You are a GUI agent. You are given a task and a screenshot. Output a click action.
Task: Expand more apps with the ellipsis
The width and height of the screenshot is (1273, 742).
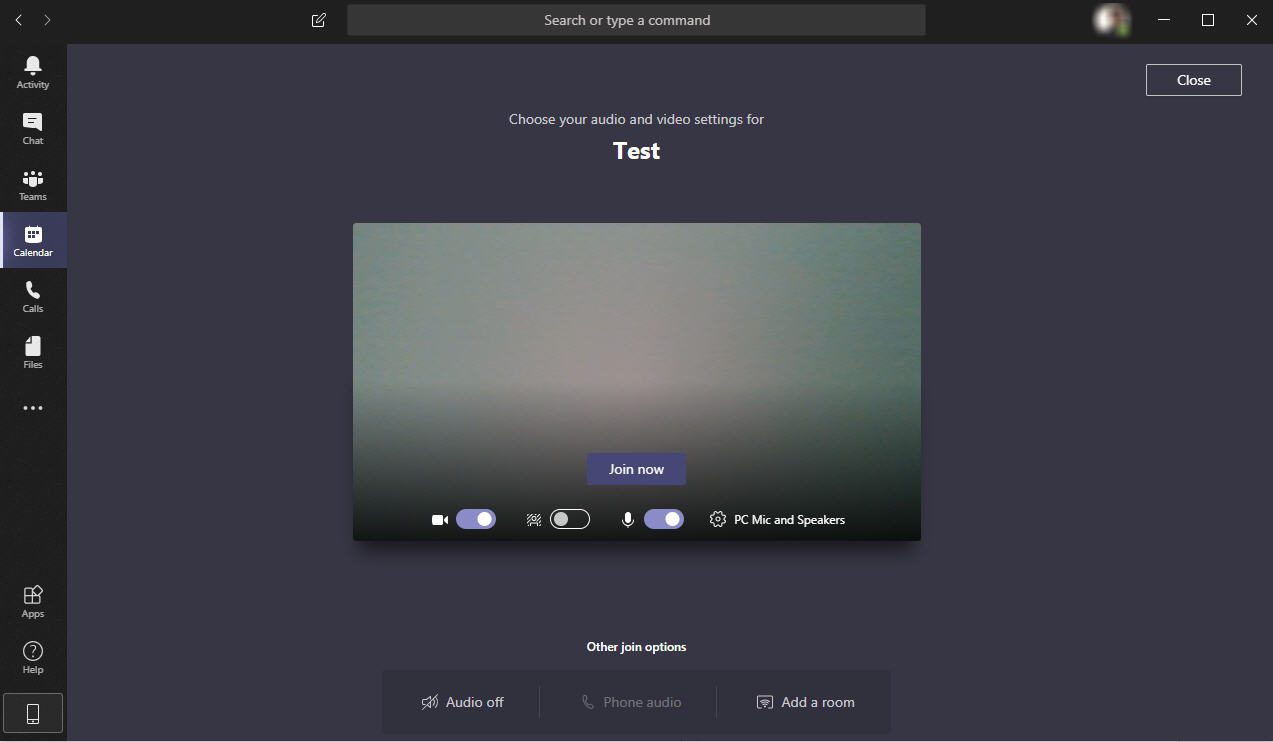(33, 408)
